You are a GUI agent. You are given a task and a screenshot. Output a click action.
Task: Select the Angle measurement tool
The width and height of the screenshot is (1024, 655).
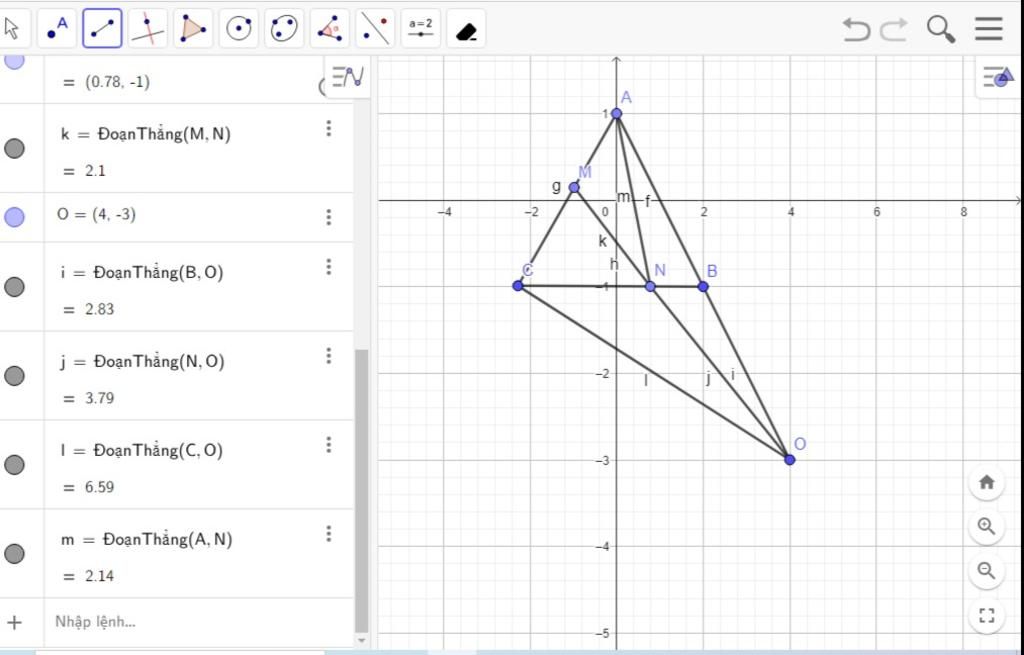tap(330, 29)
